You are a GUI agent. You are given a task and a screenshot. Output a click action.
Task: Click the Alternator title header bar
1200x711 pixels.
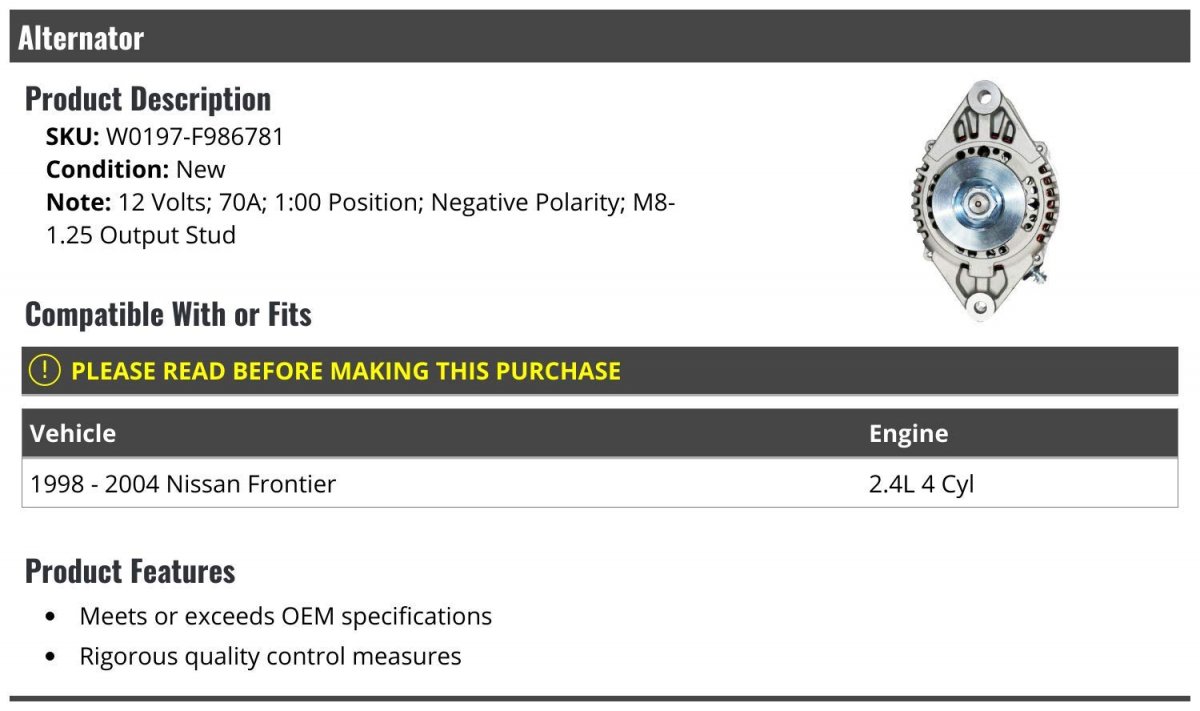pos(600,37)
